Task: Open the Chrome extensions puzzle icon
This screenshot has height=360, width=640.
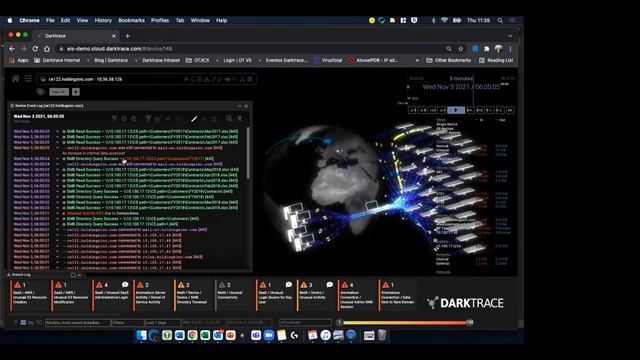Action: [487, 49]
